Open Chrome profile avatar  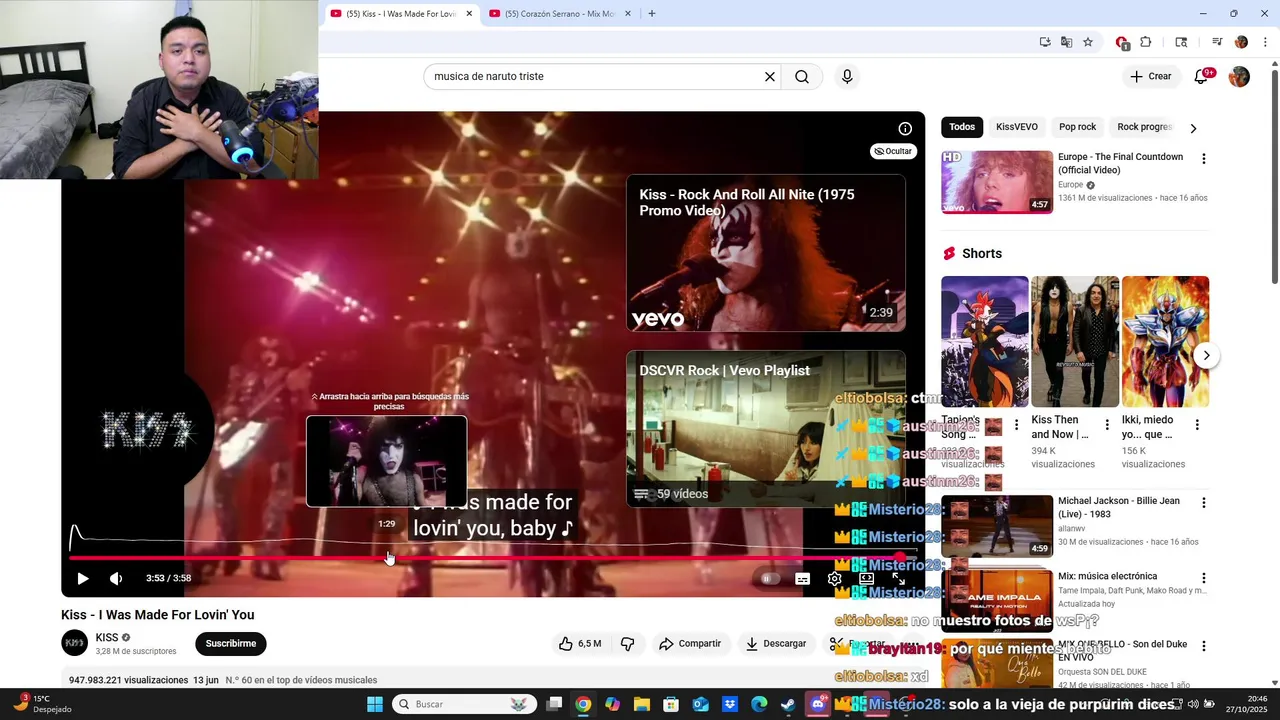point(1241,42)
